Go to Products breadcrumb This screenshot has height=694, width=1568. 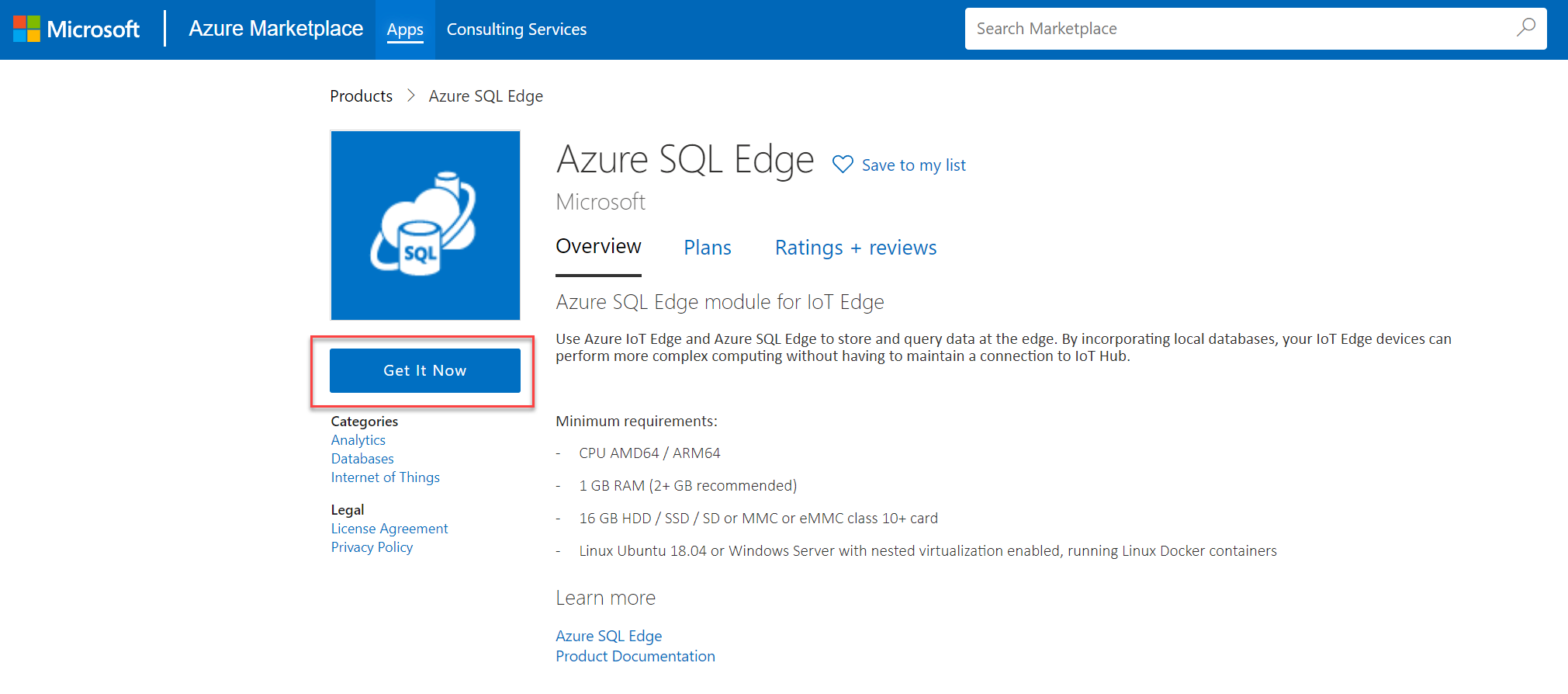361,96
